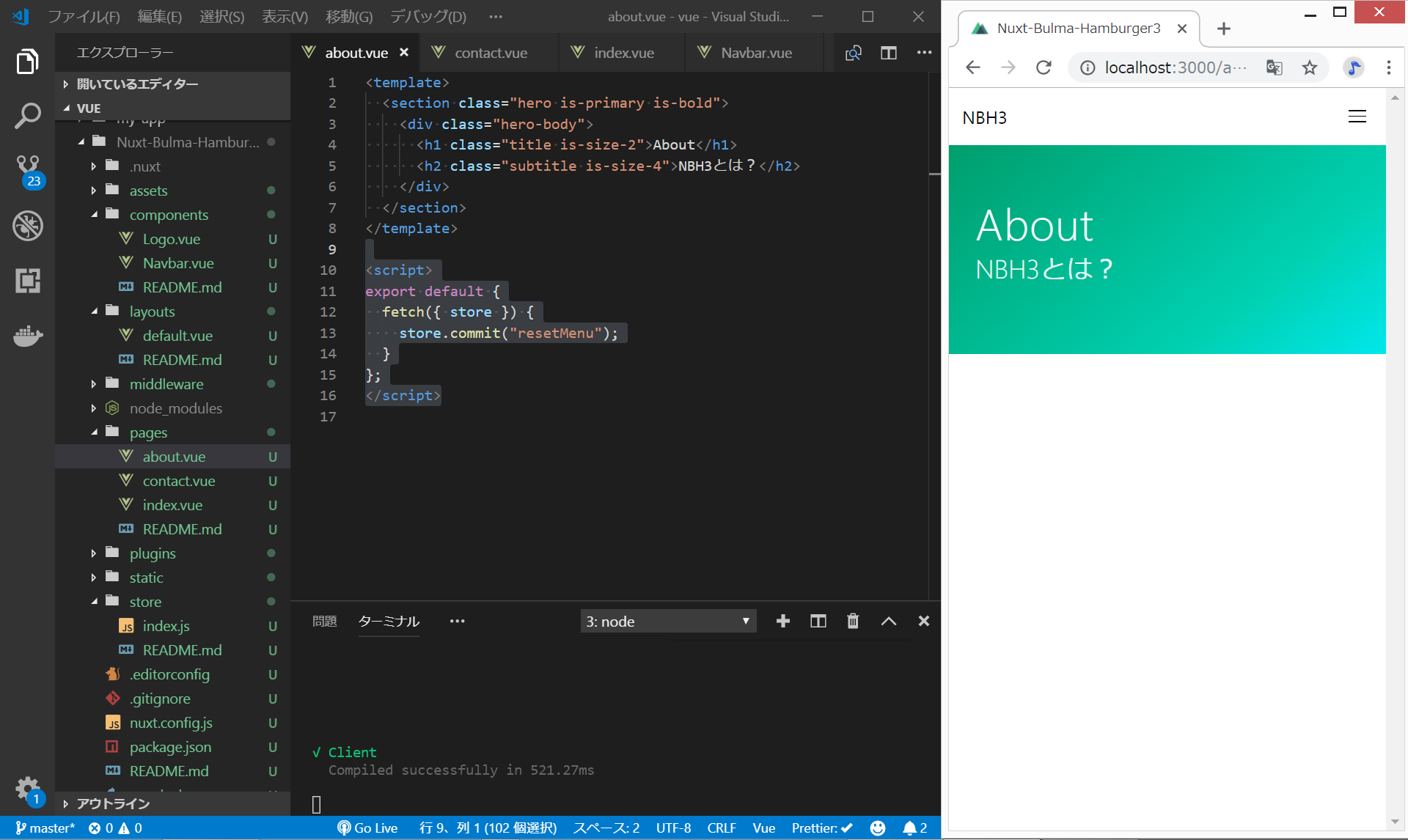Open notifications bell in status bar
This screenshot has width=1408, height=840.
pos(914,828)
